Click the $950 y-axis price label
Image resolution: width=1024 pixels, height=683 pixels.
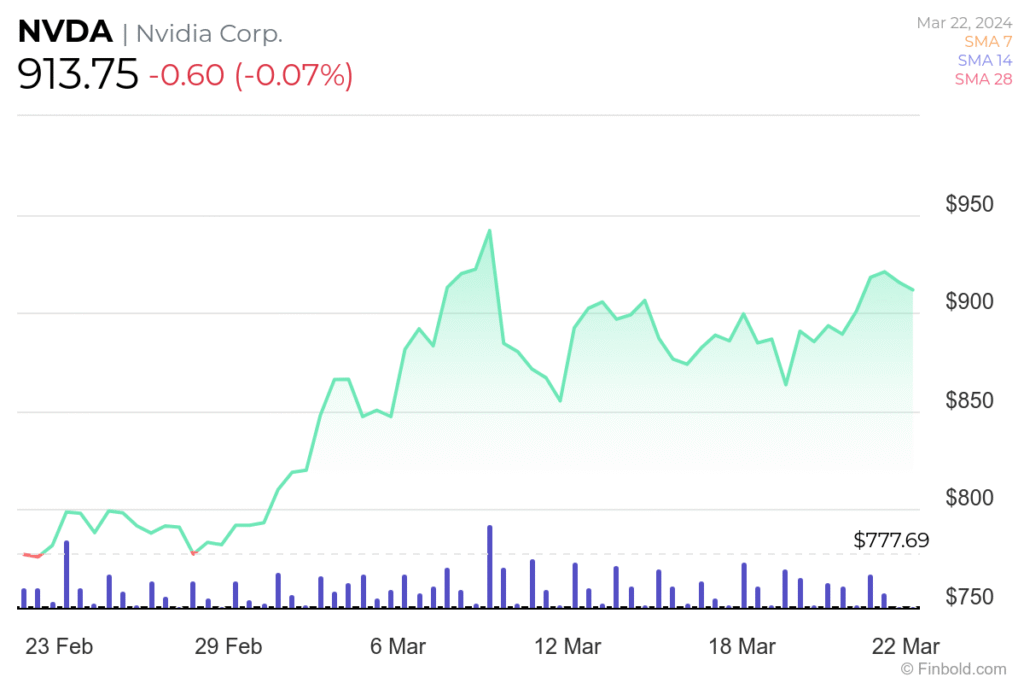pos(971,205)
